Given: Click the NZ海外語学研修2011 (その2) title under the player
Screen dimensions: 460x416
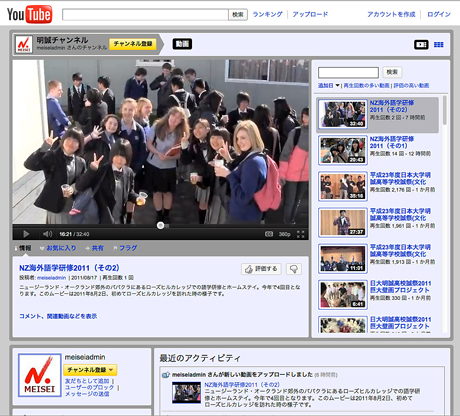Looking at the screenshot, I should coord(69,268).
